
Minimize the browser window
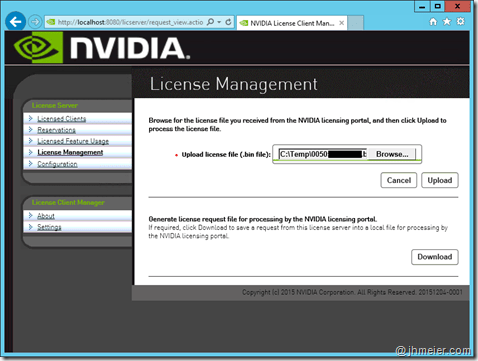point(422,6)
